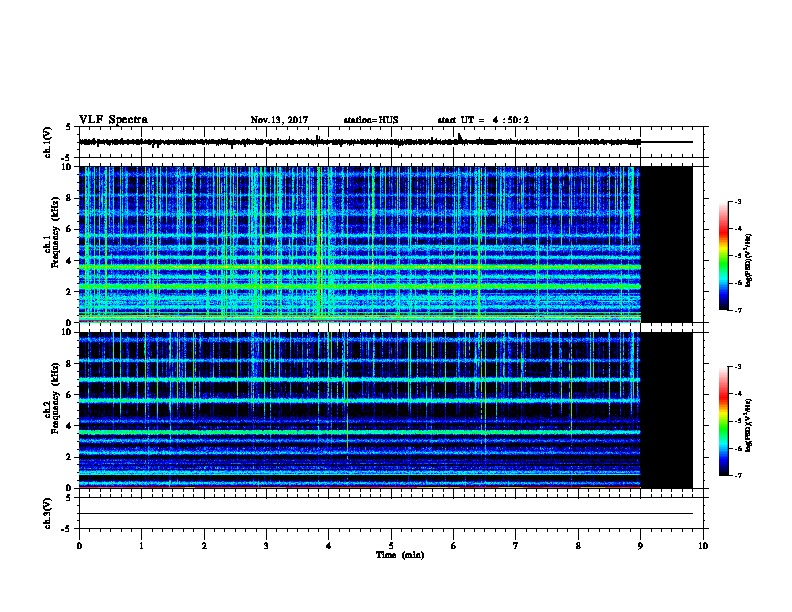Click the flat ch.3 voltage trace line
This screenshot has width=792, height=612.
coord(386,514)
